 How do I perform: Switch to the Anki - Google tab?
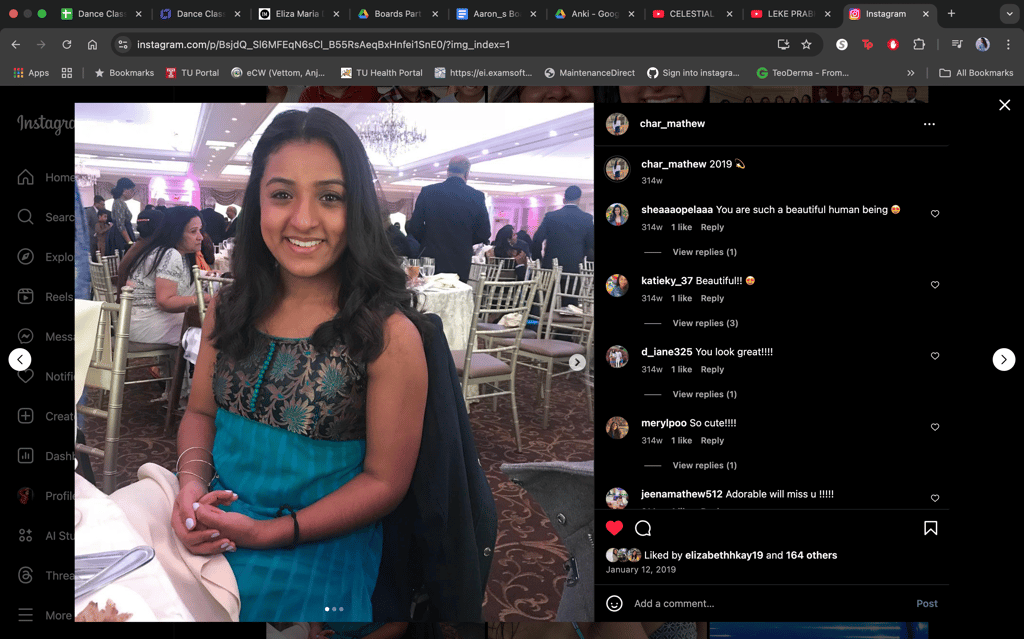[x=594, y=14]
